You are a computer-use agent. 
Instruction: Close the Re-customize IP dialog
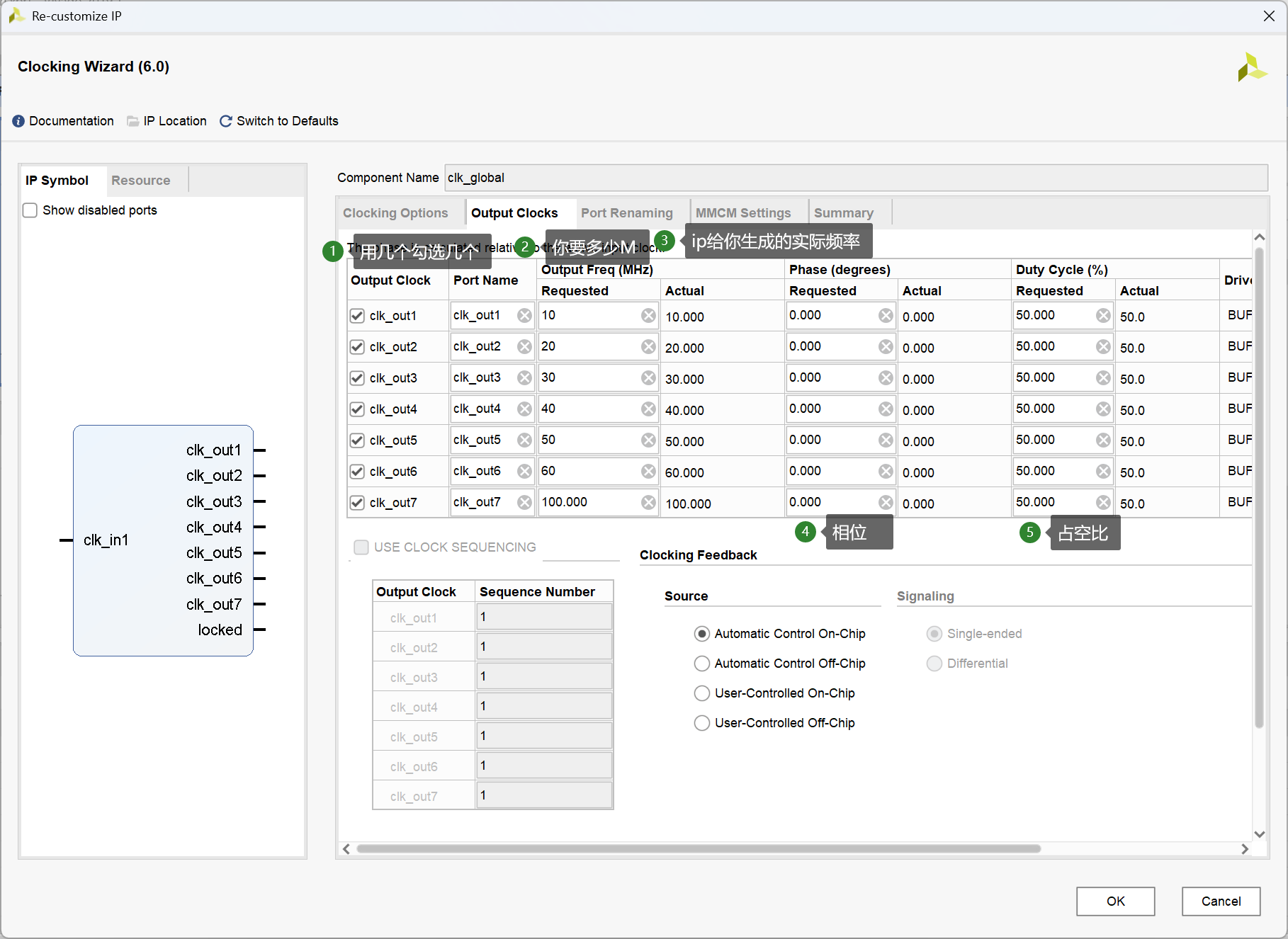coord(1269,16)
